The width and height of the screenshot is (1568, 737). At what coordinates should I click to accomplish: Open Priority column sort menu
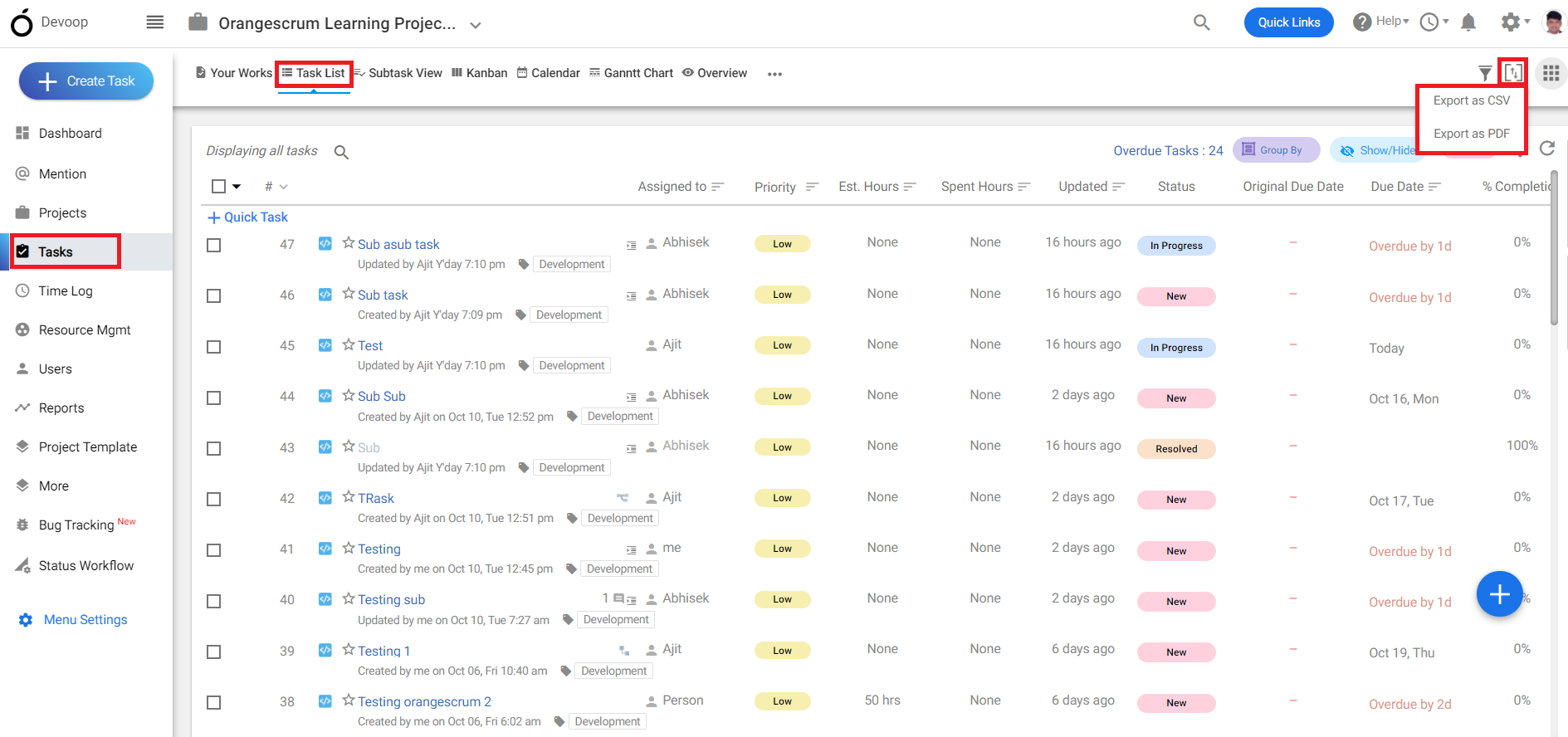coord(812,187)
